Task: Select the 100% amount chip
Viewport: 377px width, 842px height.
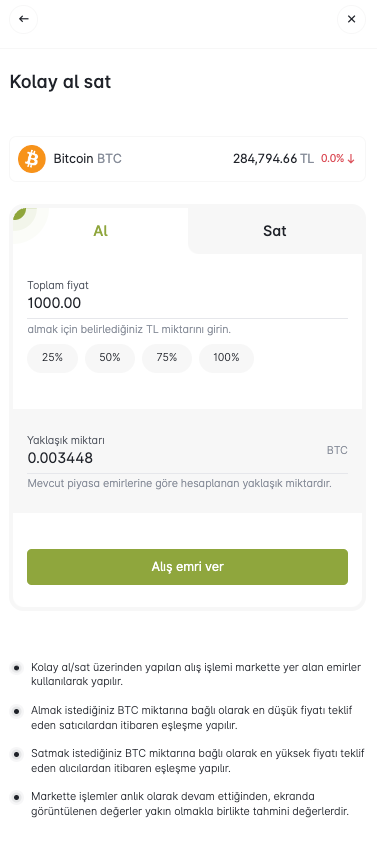Action: pyautogui.click(x=226, y=358)
